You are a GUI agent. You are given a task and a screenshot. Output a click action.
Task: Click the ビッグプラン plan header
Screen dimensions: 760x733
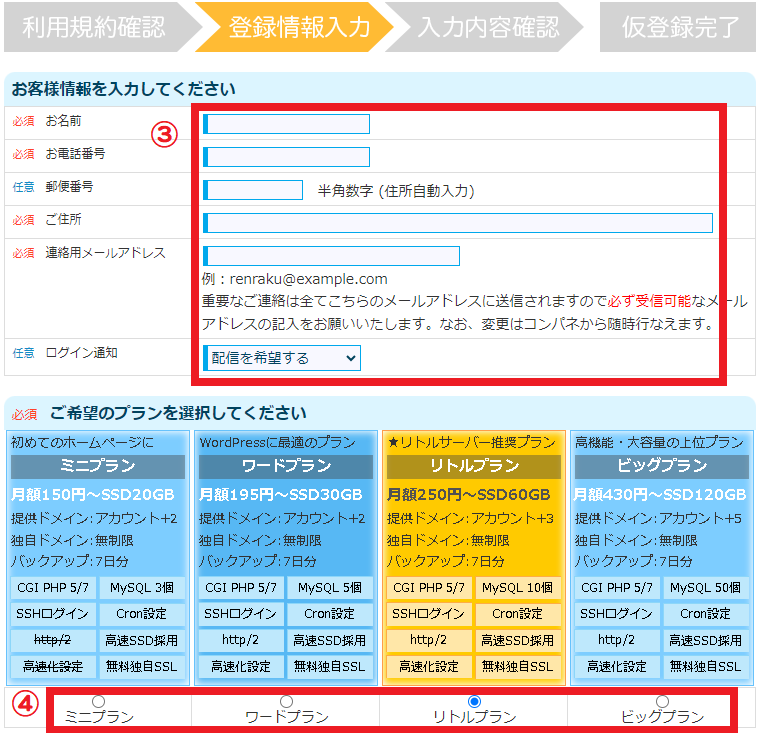click(662, 466)
